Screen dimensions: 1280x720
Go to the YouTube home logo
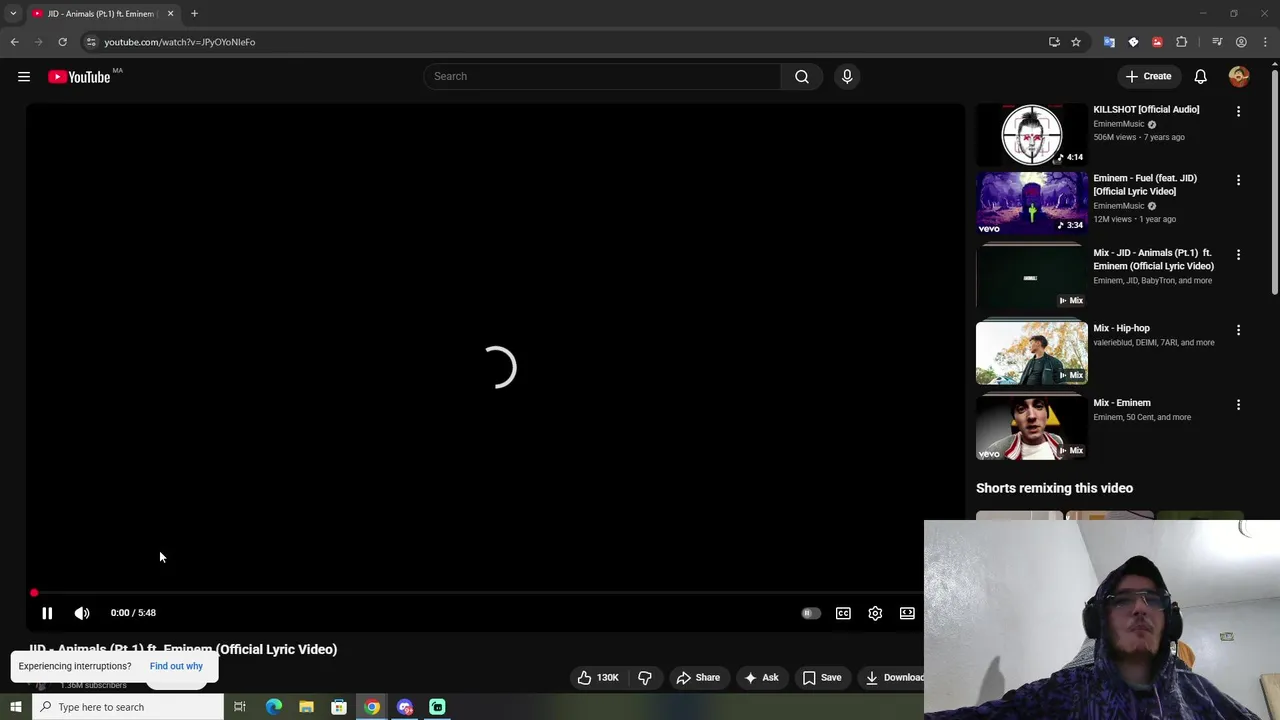tap(79, 77)
